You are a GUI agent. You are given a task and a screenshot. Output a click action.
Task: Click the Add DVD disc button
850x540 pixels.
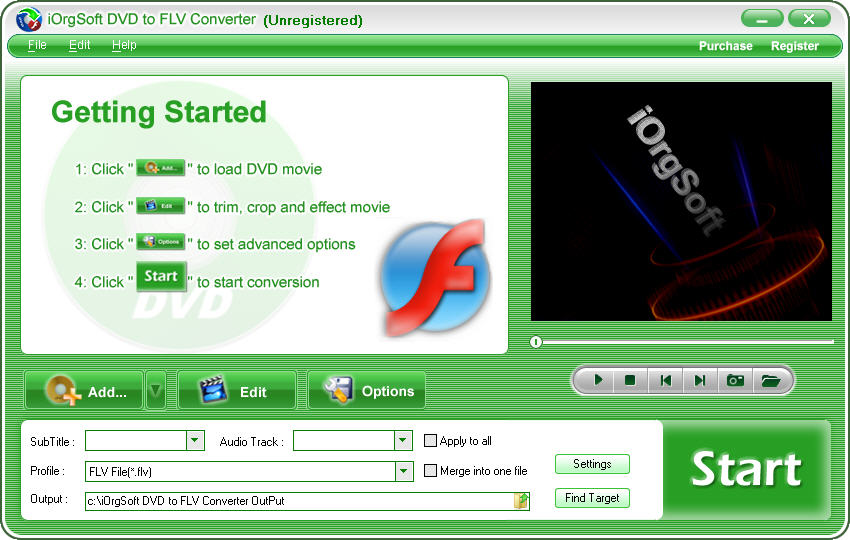[84, 391]
